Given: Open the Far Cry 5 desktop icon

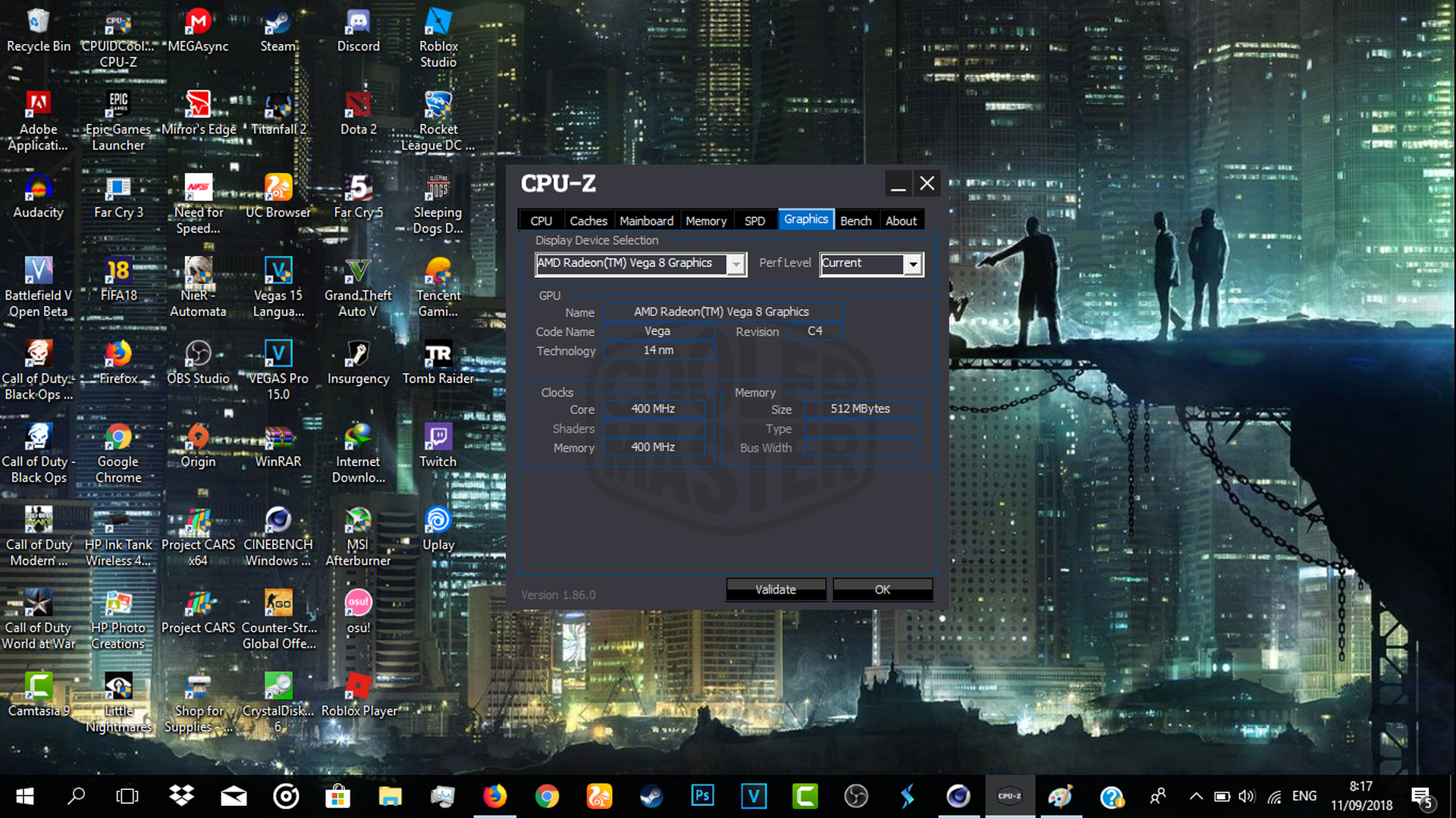Looking at the screenshot, I should pos(358,196).
